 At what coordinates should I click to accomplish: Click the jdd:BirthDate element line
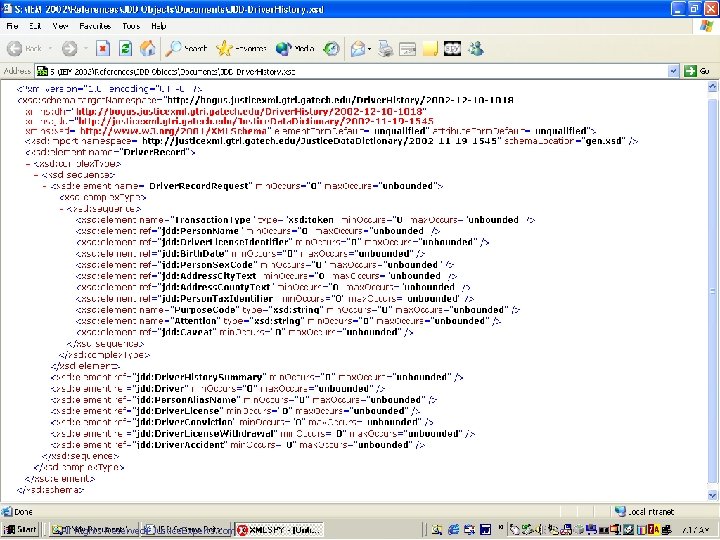(x=250, y=253)
